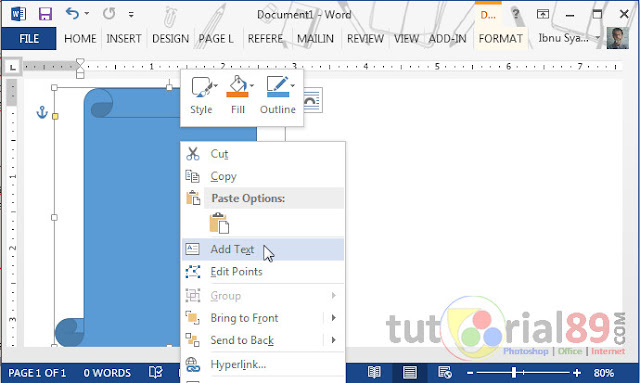Expand Send to Back submenu arrow
The height and width of the screenshot is (383, 640).
tap(333, 340)
